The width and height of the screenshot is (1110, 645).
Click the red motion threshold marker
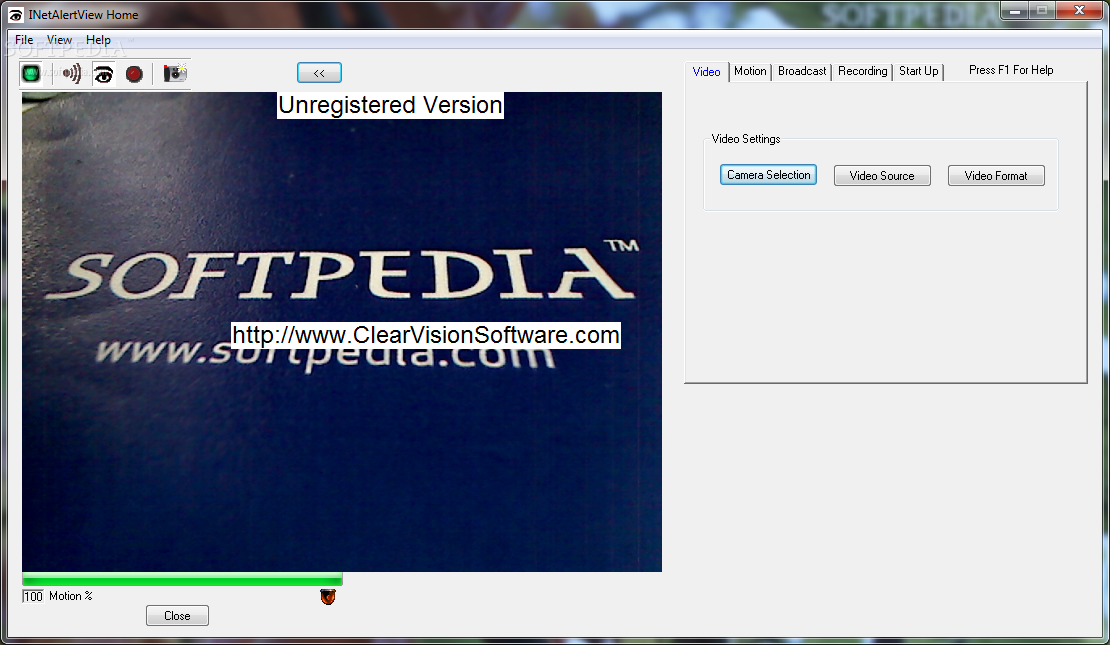(328, 596)
